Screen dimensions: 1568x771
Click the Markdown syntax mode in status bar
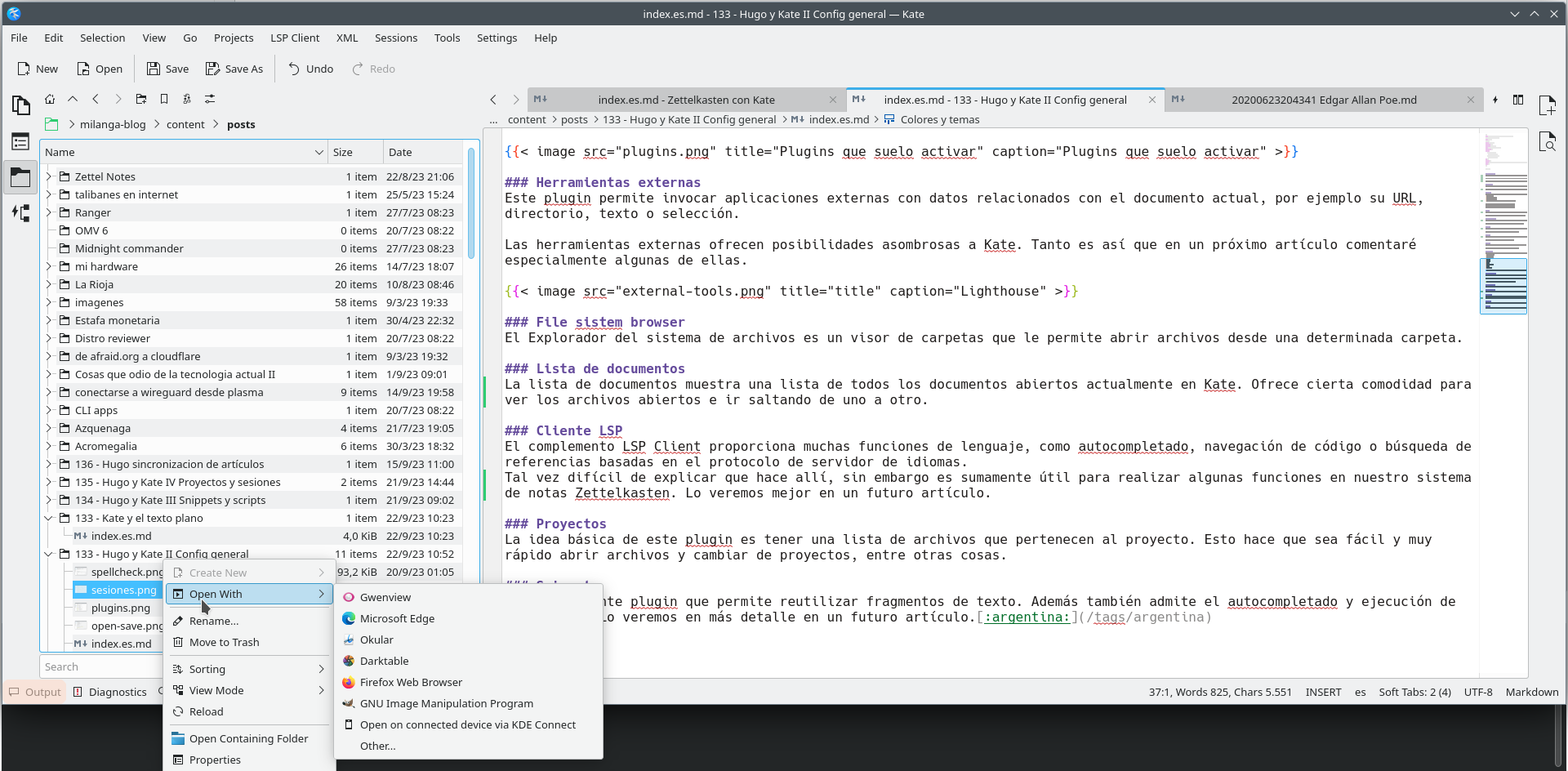tap(1531, 692)
